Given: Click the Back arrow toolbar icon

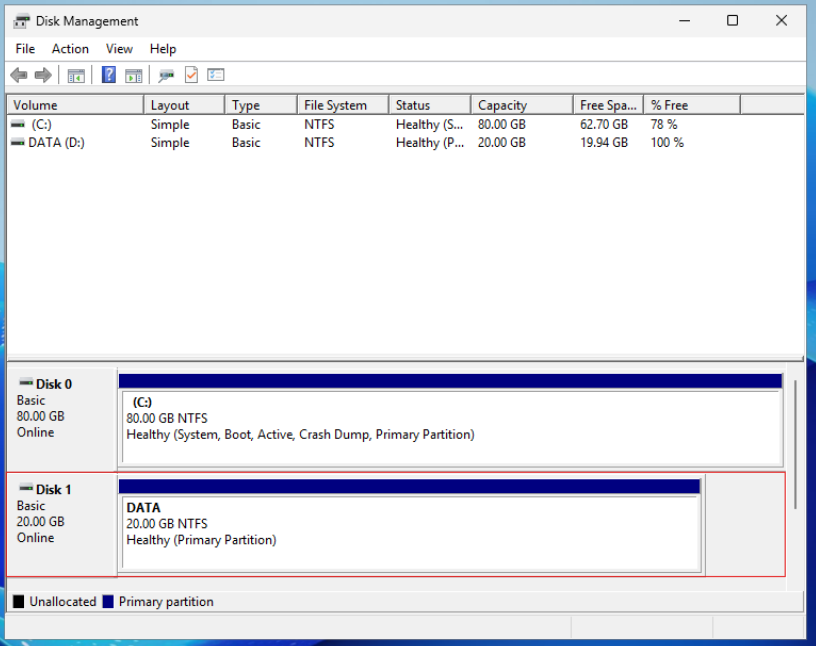Looking at the screenshot, I should pos(19,75).
